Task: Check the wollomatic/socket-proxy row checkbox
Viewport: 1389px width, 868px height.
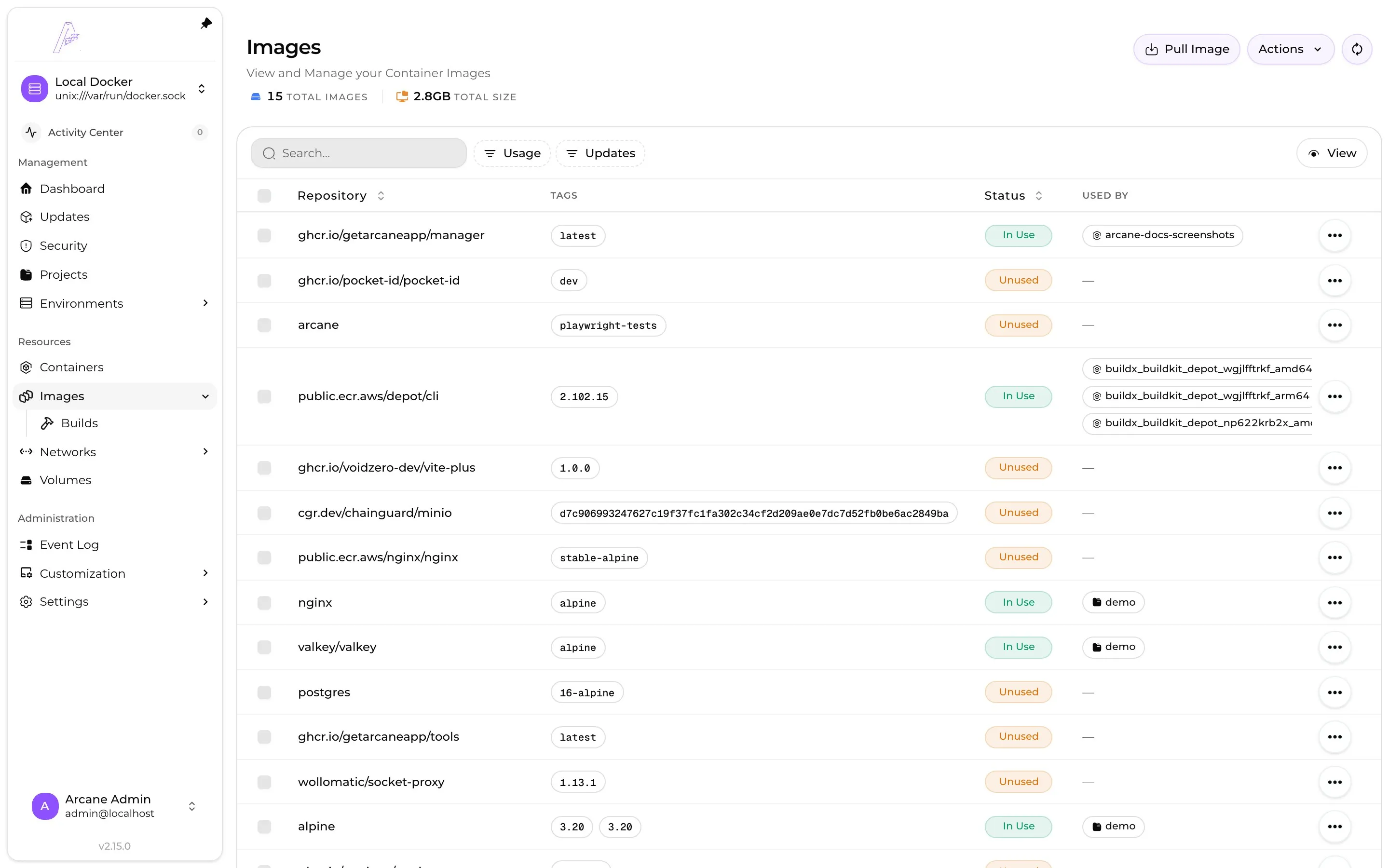Action: click(264, 782)
